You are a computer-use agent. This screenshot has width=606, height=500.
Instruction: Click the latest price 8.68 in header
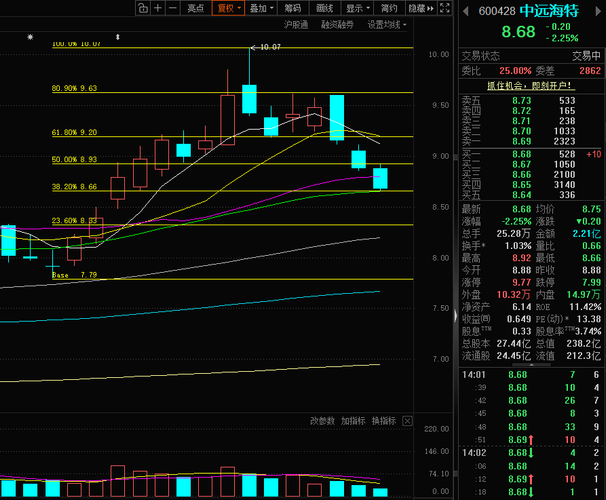tap(518, 32)
